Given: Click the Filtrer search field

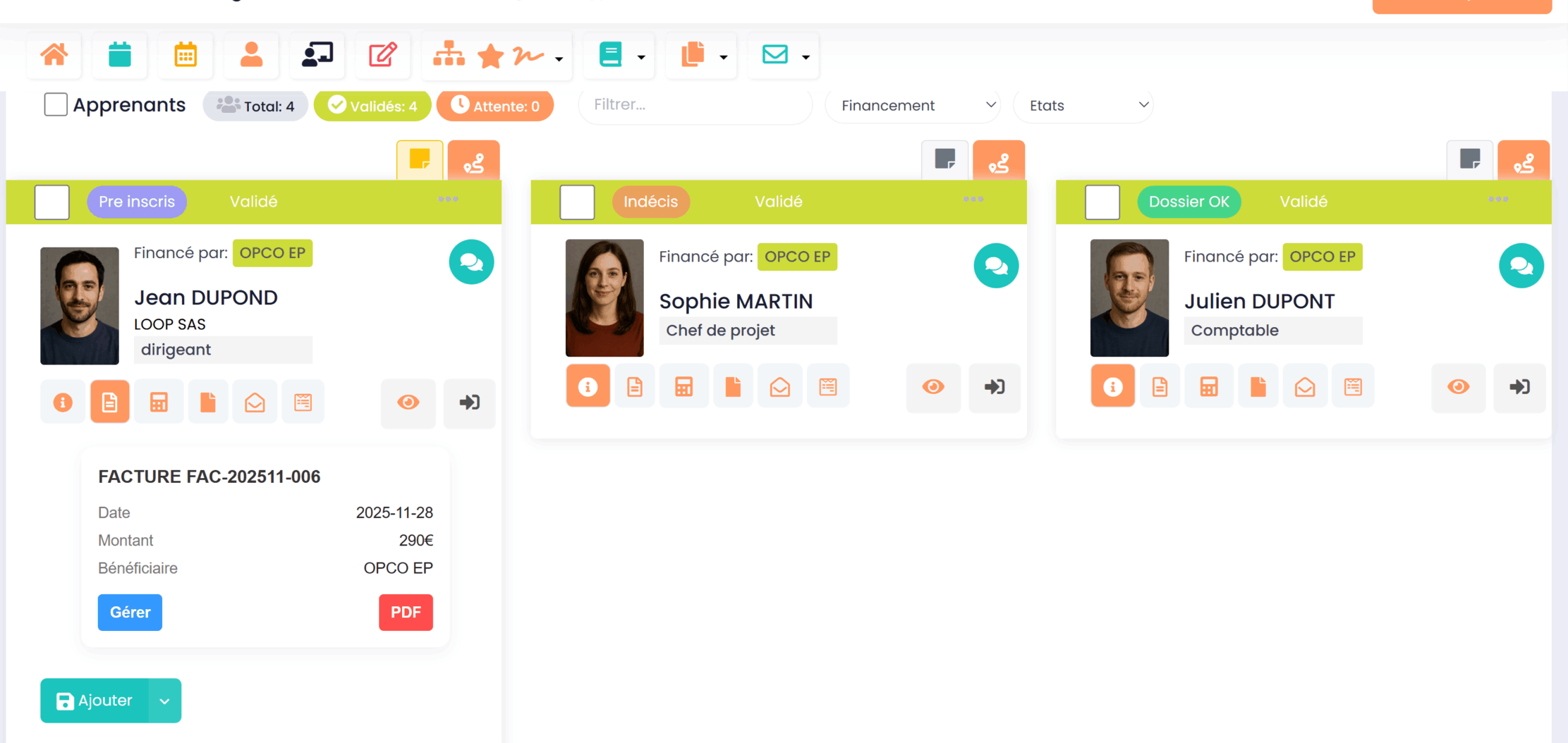Looking at the screenshot, I should tap(695, 105).
